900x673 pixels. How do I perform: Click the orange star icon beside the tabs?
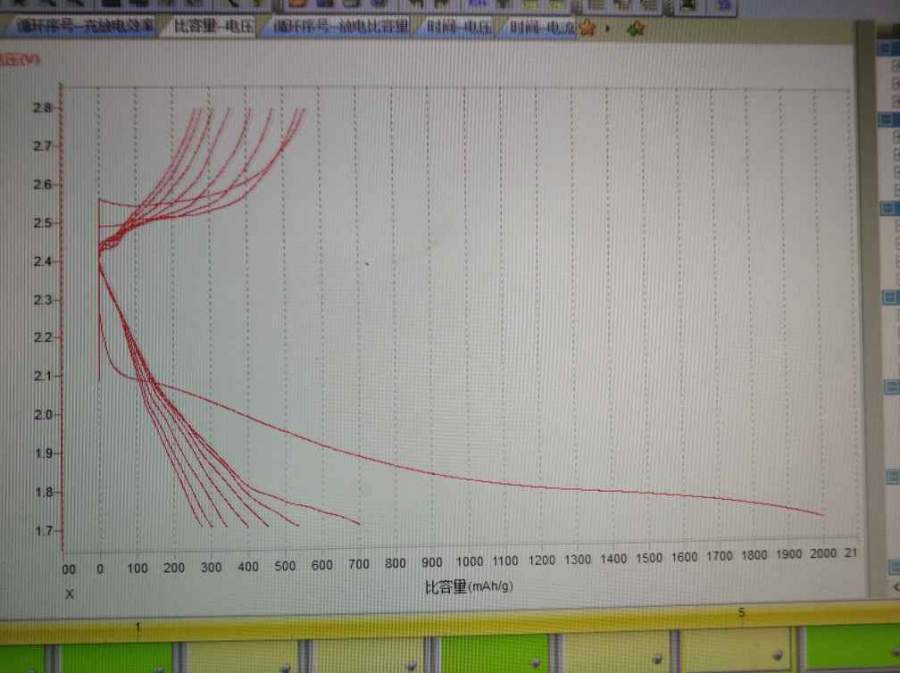(588, 29)
